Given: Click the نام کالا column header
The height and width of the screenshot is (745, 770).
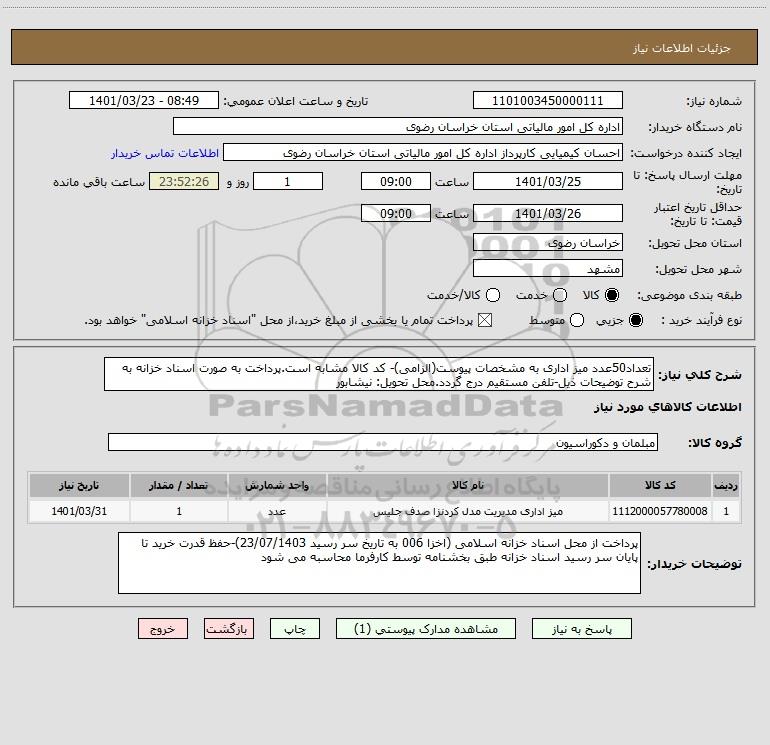Looking at the screenshot, I should 468,485.
